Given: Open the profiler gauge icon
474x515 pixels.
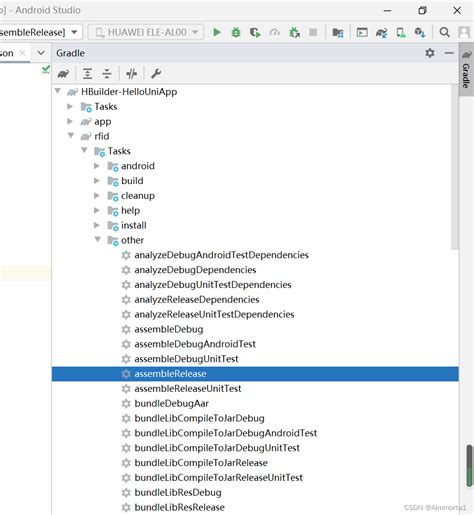Looking at the screenshot, I should pos(275,32).
